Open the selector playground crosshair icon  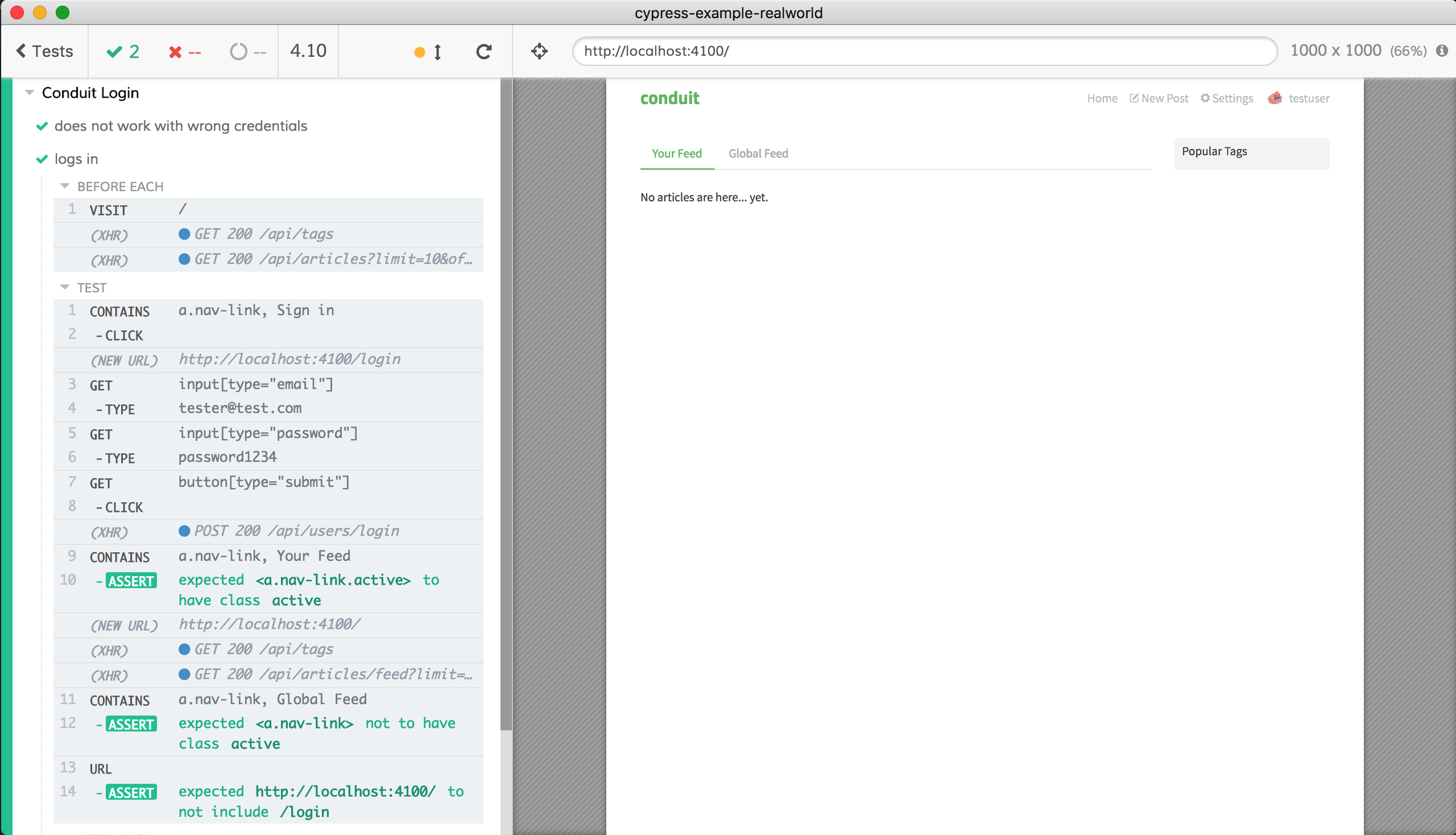click(x=539, y=52)
